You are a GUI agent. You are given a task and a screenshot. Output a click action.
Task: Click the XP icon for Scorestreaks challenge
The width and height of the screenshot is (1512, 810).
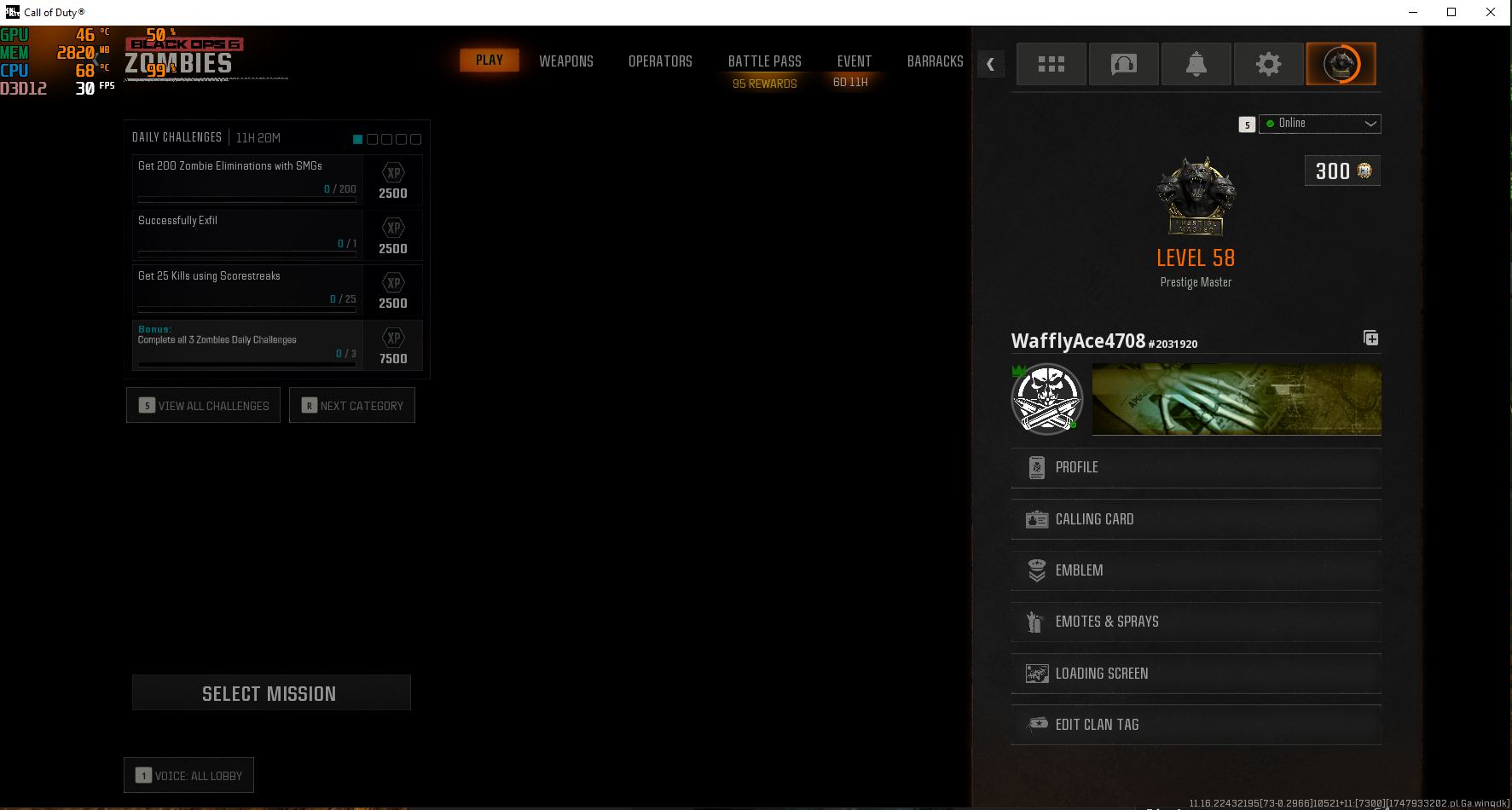tap(393, 283)
